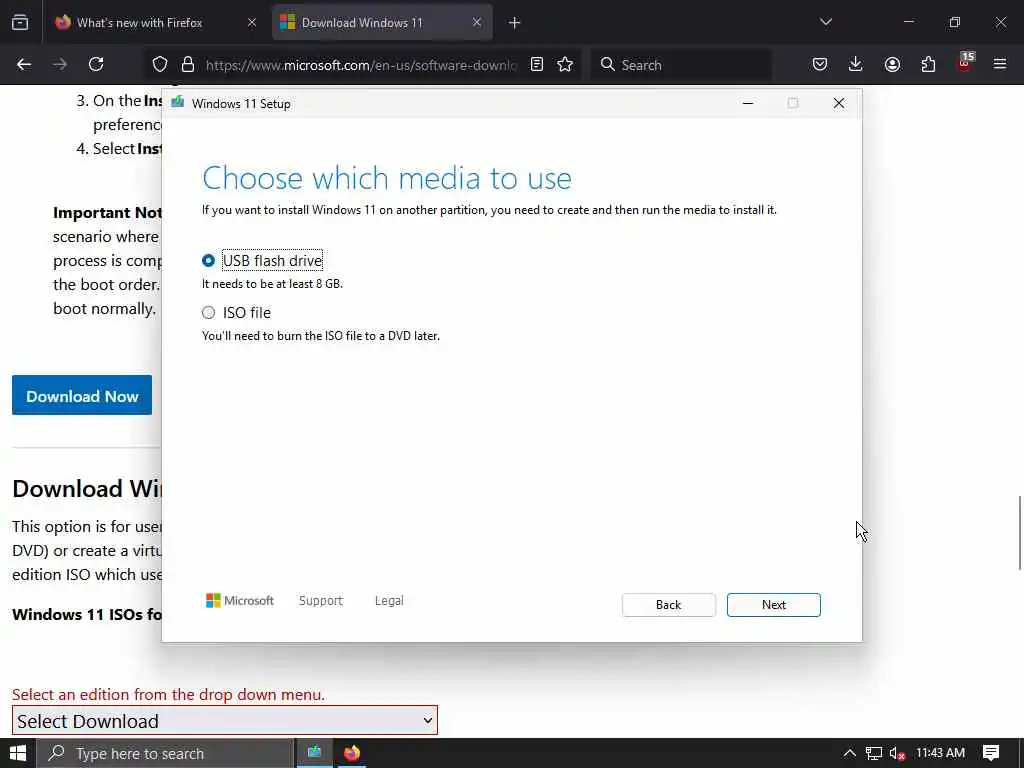The width and height of the screenshot is (1024, 768).
Task: Select the USB flash drive radio button
Action: click(x=208, y=261)
